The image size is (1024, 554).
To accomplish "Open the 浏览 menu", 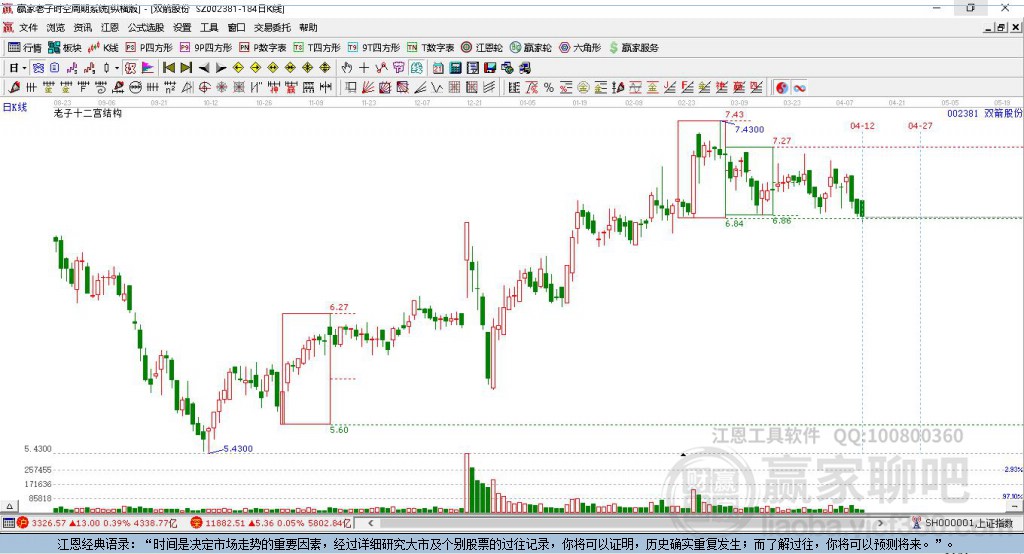I will point(56,27).
